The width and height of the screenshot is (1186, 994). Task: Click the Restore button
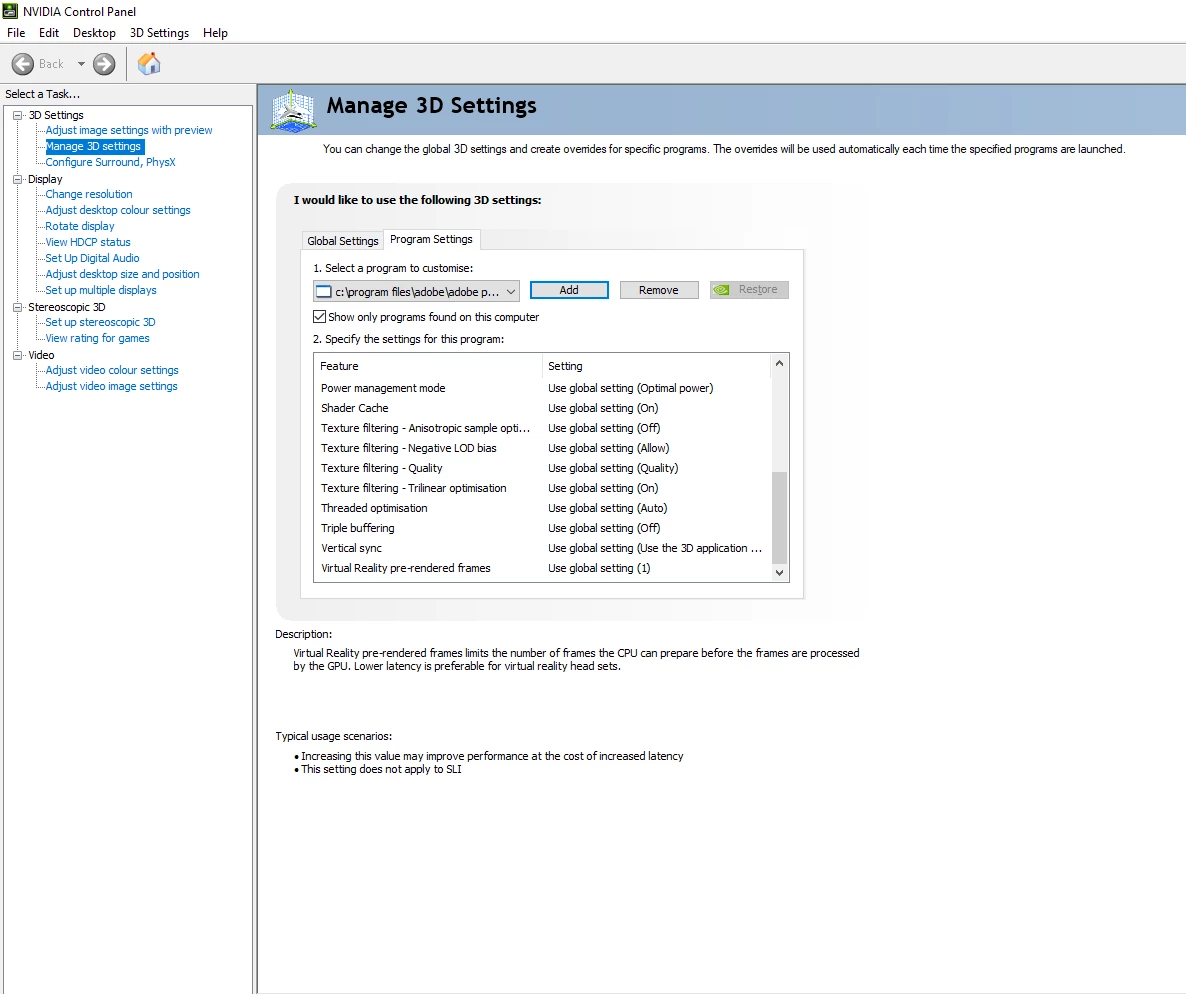(749, 290)
